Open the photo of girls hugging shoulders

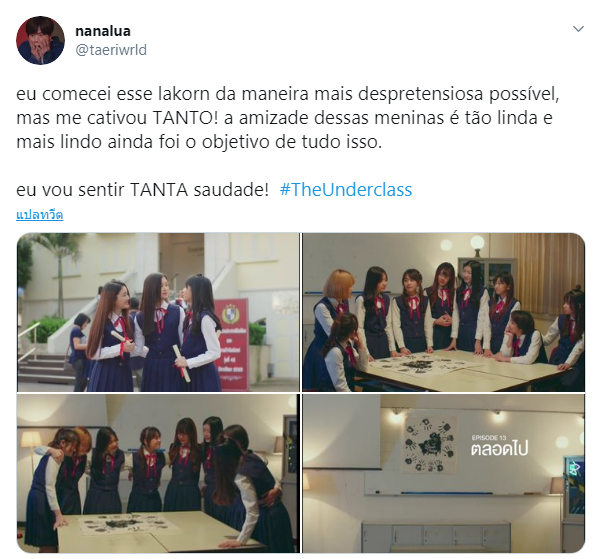pyautogui.click(x=158, y=473)
